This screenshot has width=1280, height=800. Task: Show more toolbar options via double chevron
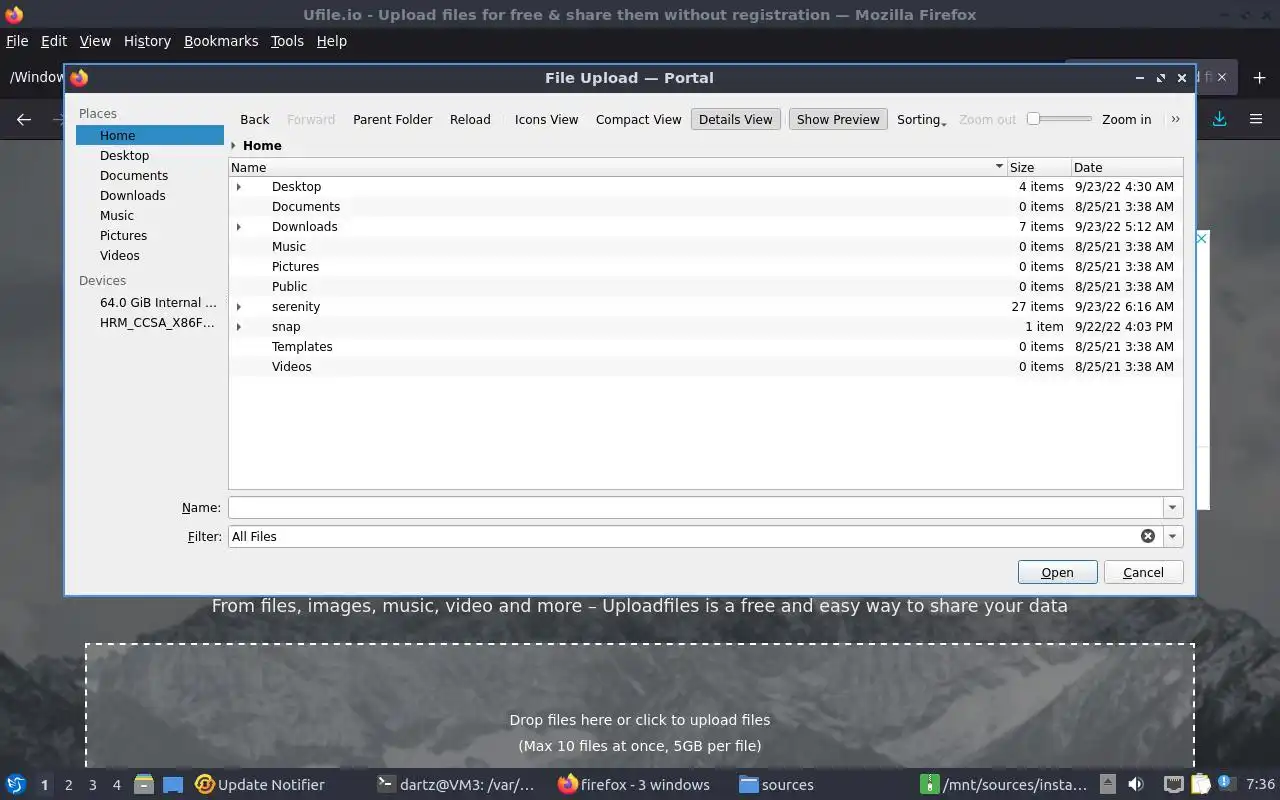tap(1175, 119)
